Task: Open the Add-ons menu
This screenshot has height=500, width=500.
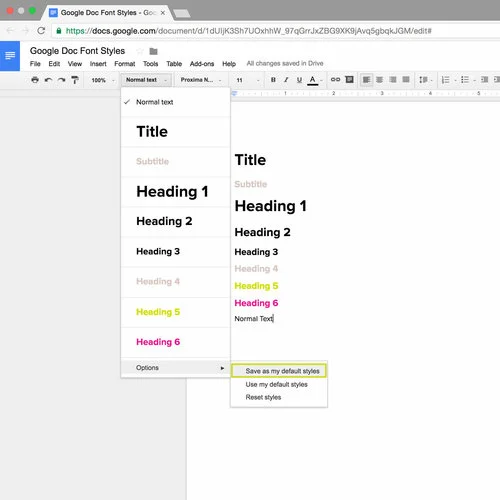Action: [x=202, y=64]
